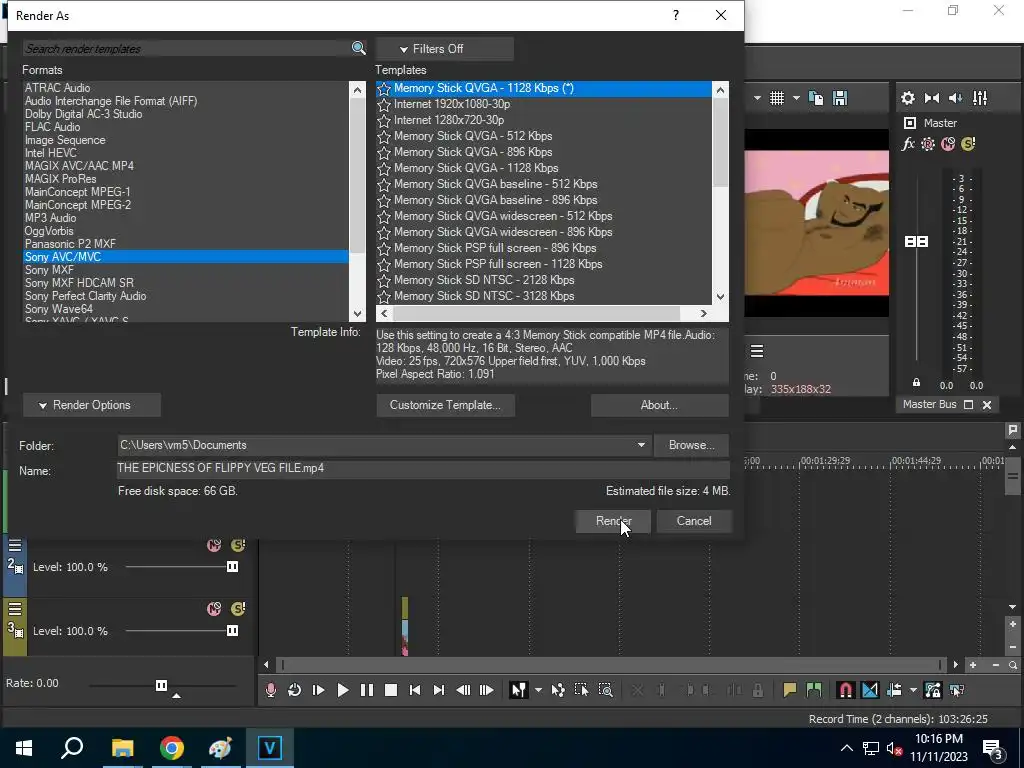
Task: Adjust track 2 Level slider handle
Action: (232, 567)
